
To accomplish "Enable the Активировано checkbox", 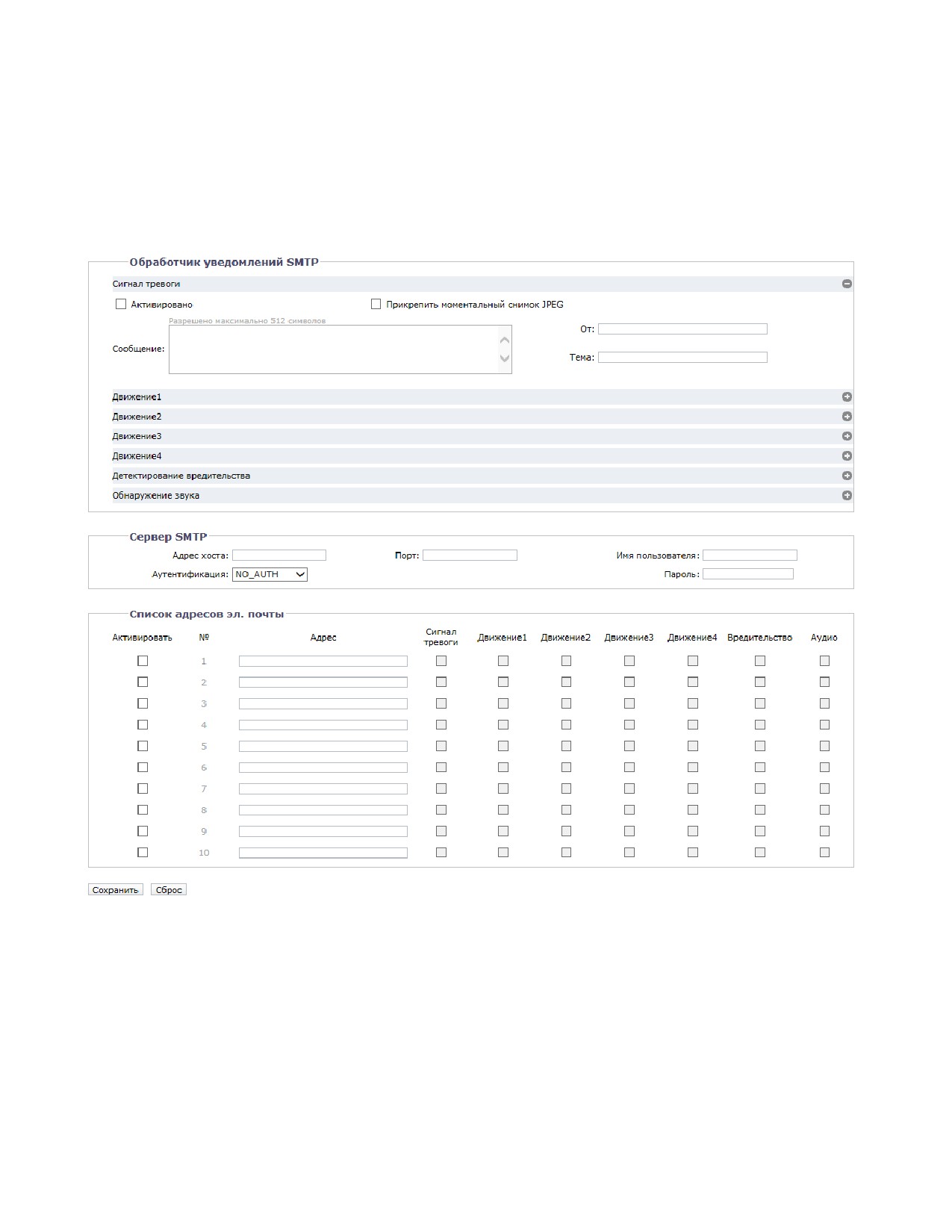I will [x=121, y=304].
